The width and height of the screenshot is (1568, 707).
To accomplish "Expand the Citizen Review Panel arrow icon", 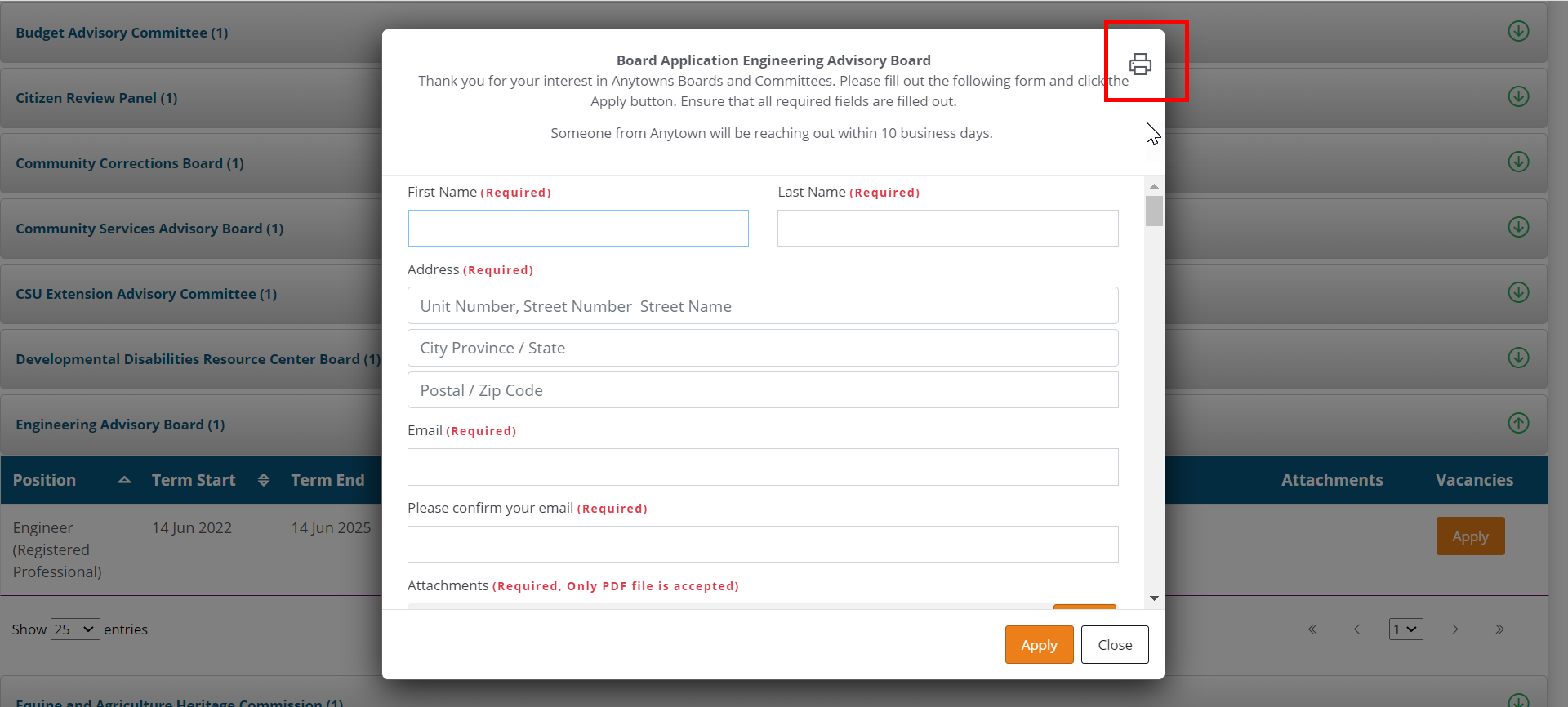I will click(x=1518, y=96).
